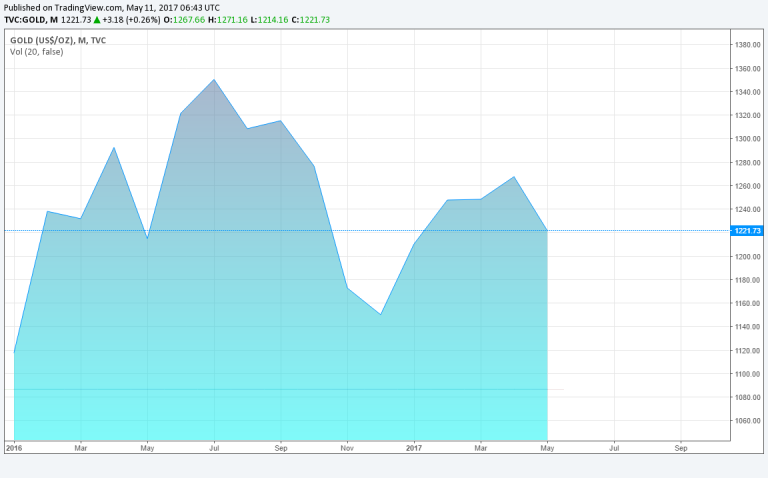The image size is (768, 478).
Task: Click the high value H:1271.16
Action: pos(228,20)
